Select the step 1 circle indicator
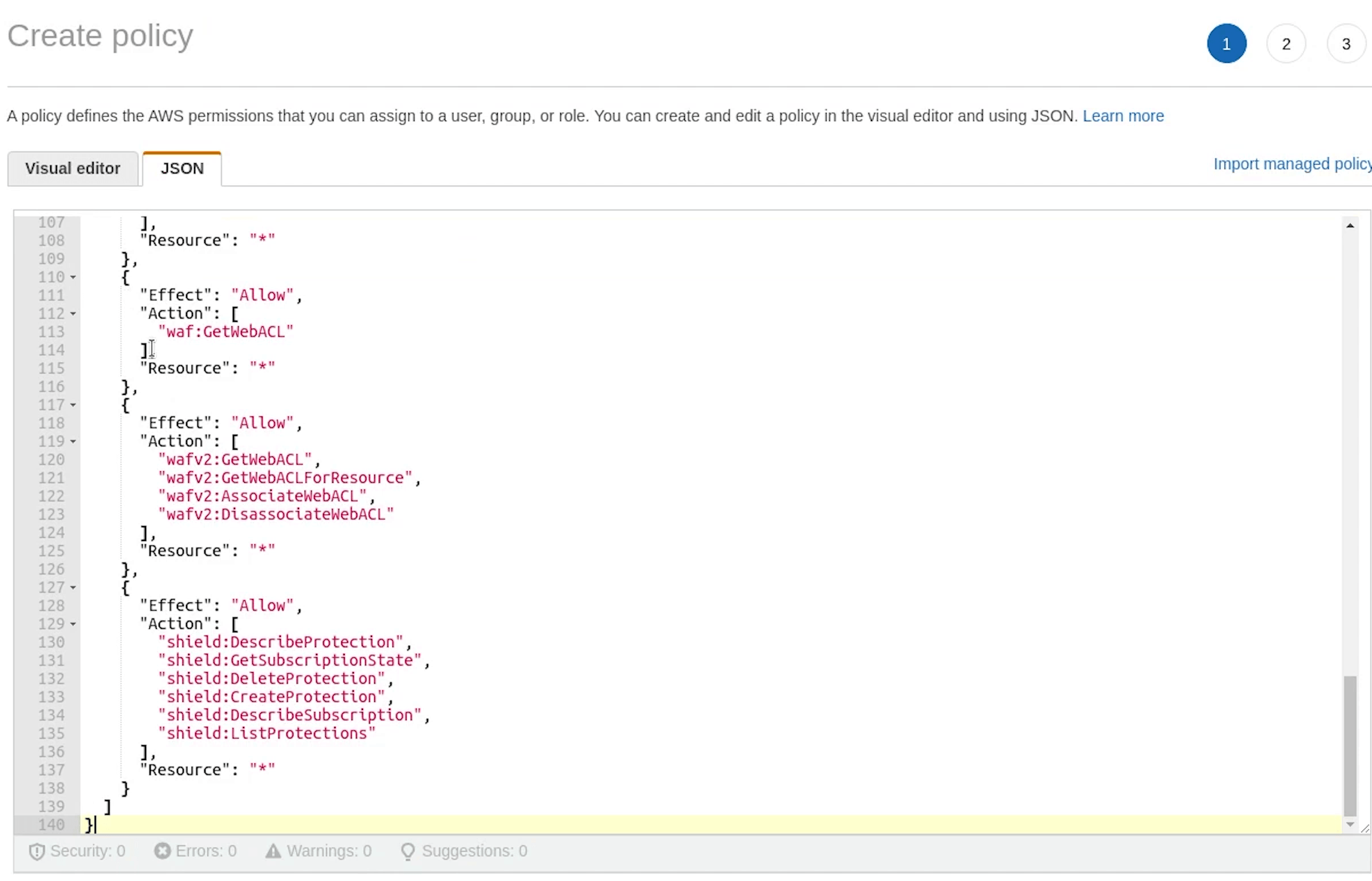Viewport: 1372px width, 881px height. (x=1226, y=44)
